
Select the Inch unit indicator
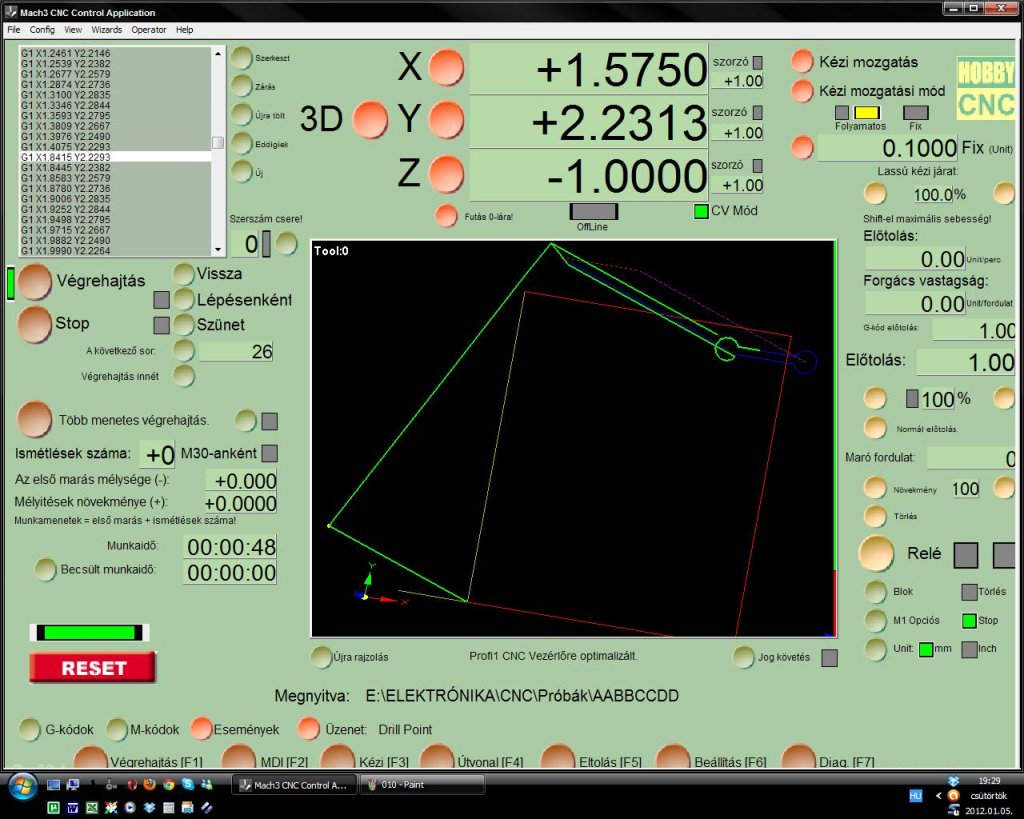point(968,649)
